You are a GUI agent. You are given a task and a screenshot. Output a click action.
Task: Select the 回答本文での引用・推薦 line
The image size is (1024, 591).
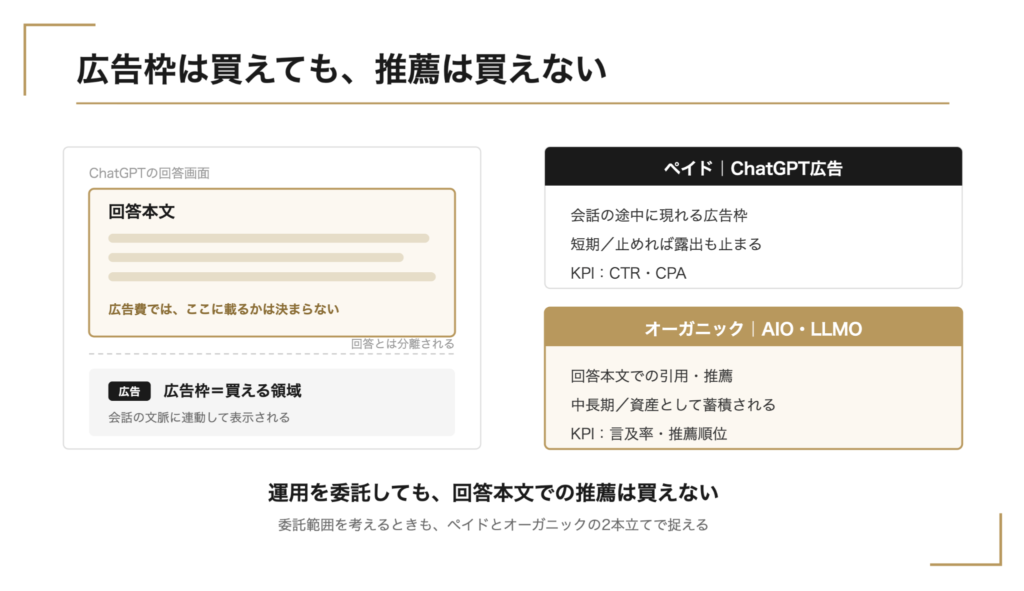pos(652,376)
